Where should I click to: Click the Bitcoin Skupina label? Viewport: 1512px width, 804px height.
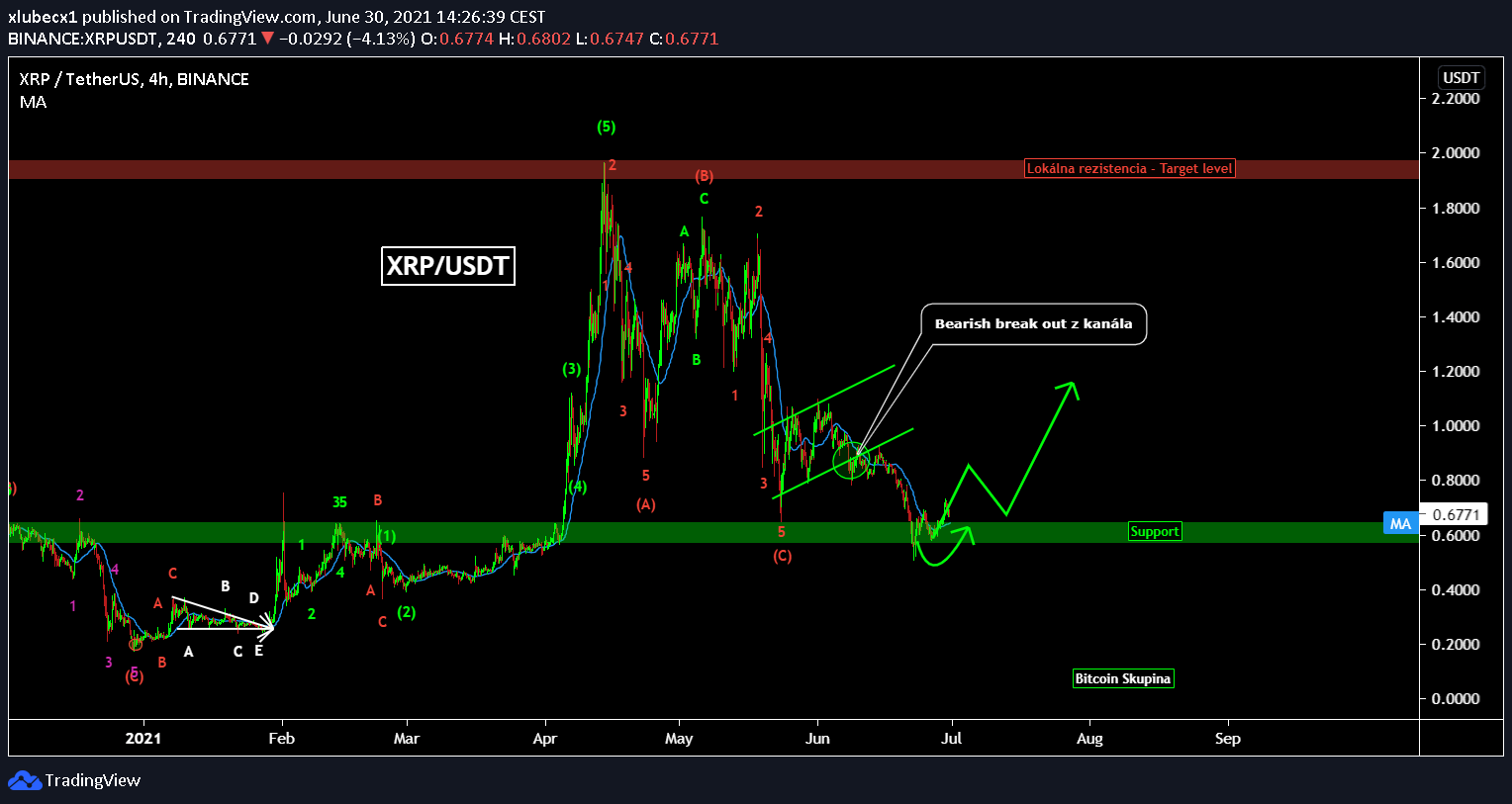coord(1123,678)
